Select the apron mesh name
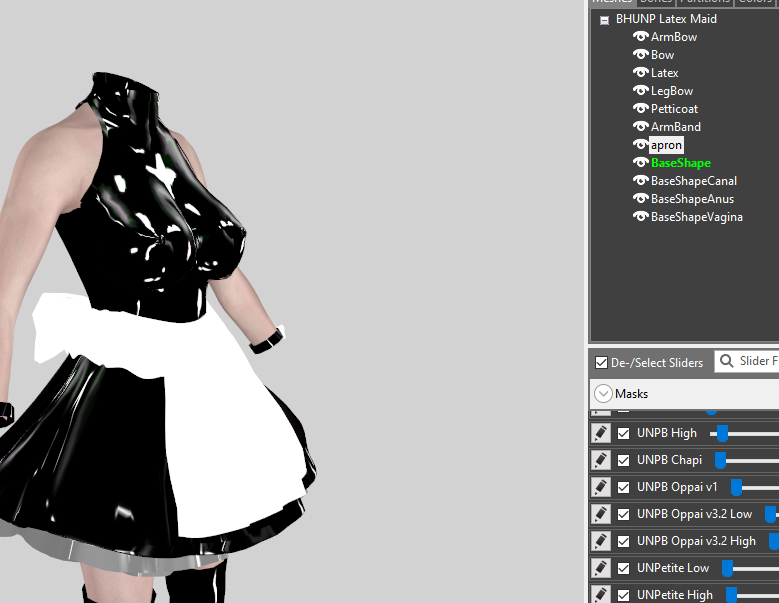Image resolution: width=779 pixels, height=603 pixels. click(666, 145)
